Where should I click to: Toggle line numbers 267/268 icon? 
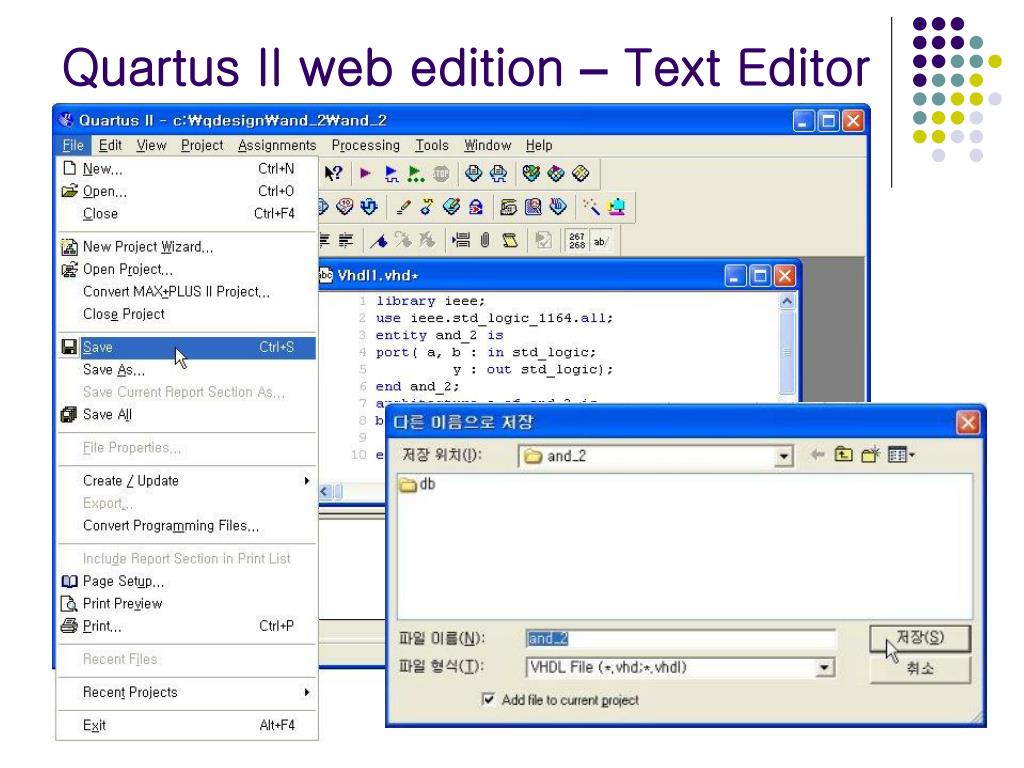click(577, 241)
